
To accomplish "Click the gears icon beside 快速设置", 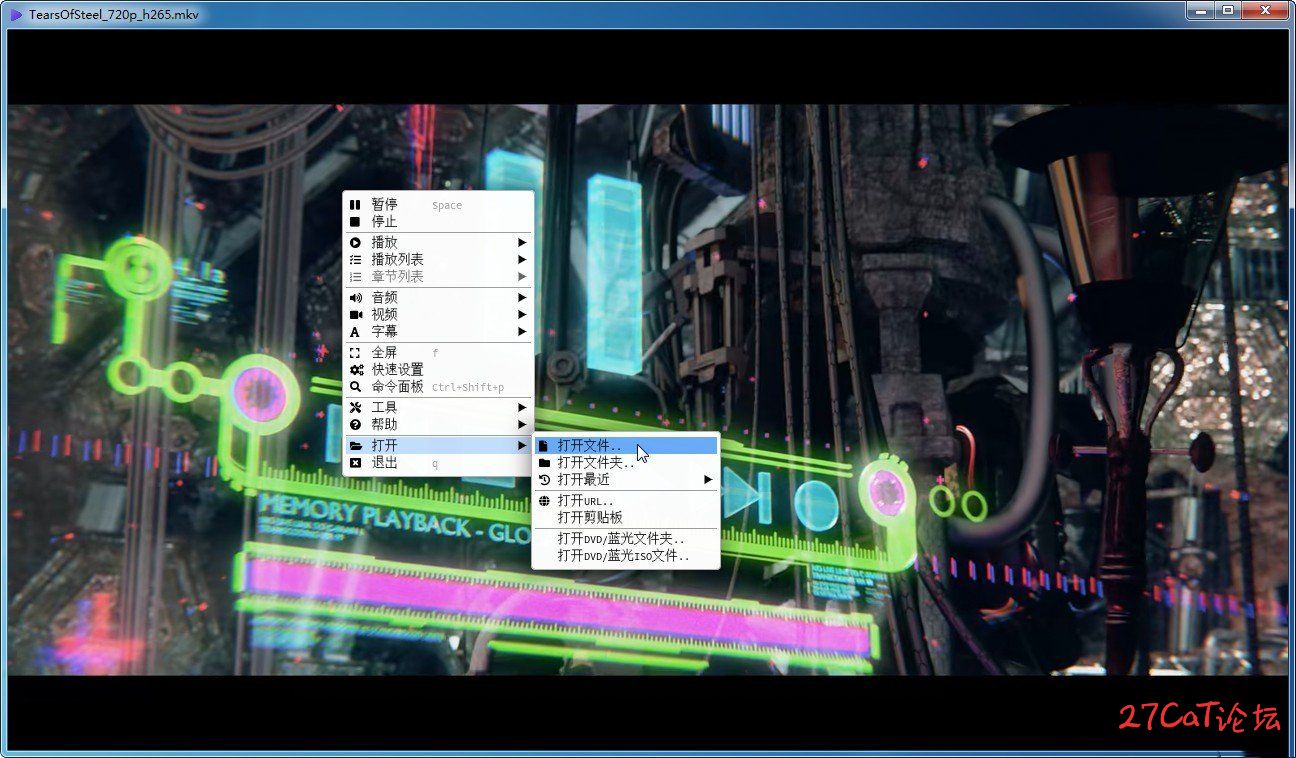I will point(355,370).
